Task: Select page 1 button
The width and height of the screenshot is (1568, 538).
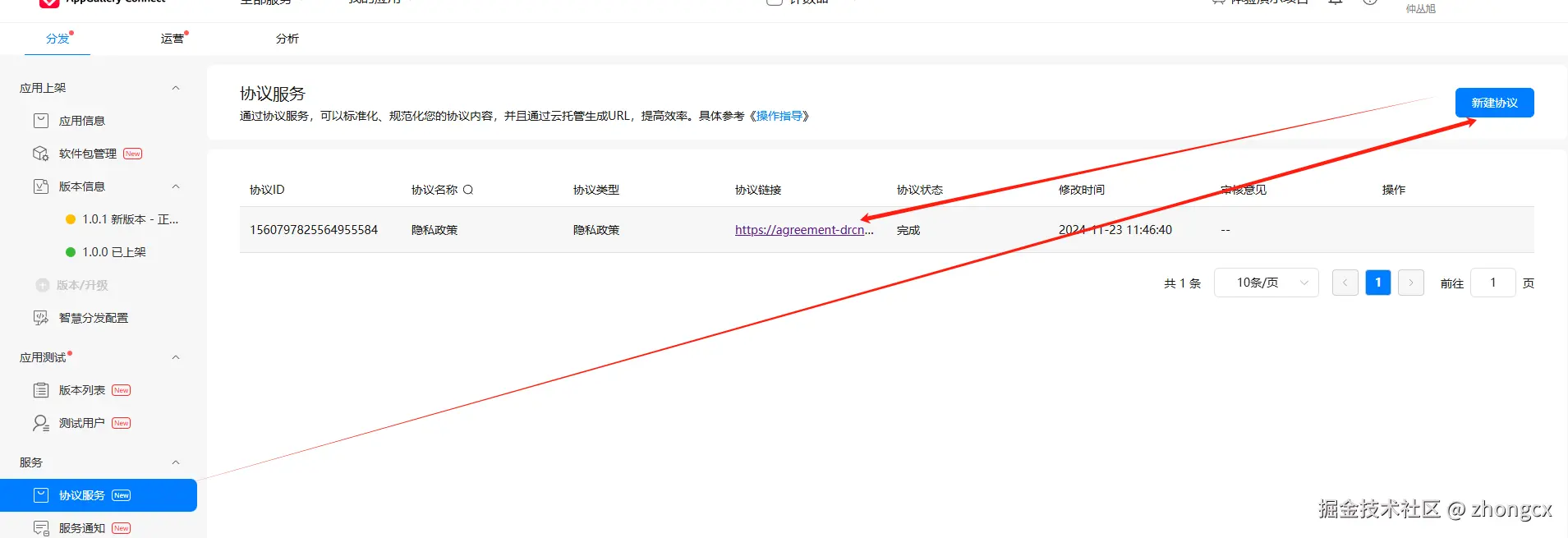Action: coord(1378,283)
